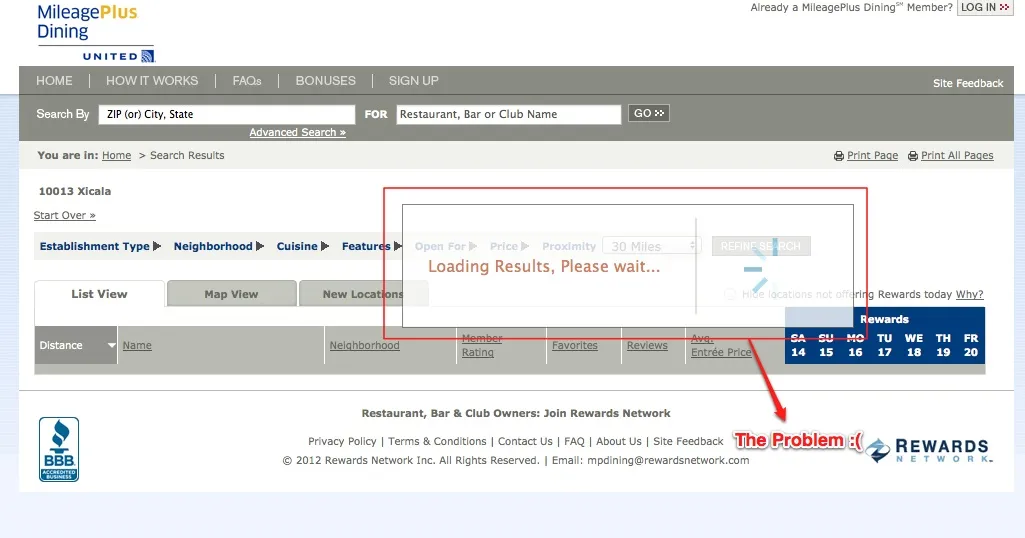
Task: Open the Advanced Search link
Action: click(297, 132)
